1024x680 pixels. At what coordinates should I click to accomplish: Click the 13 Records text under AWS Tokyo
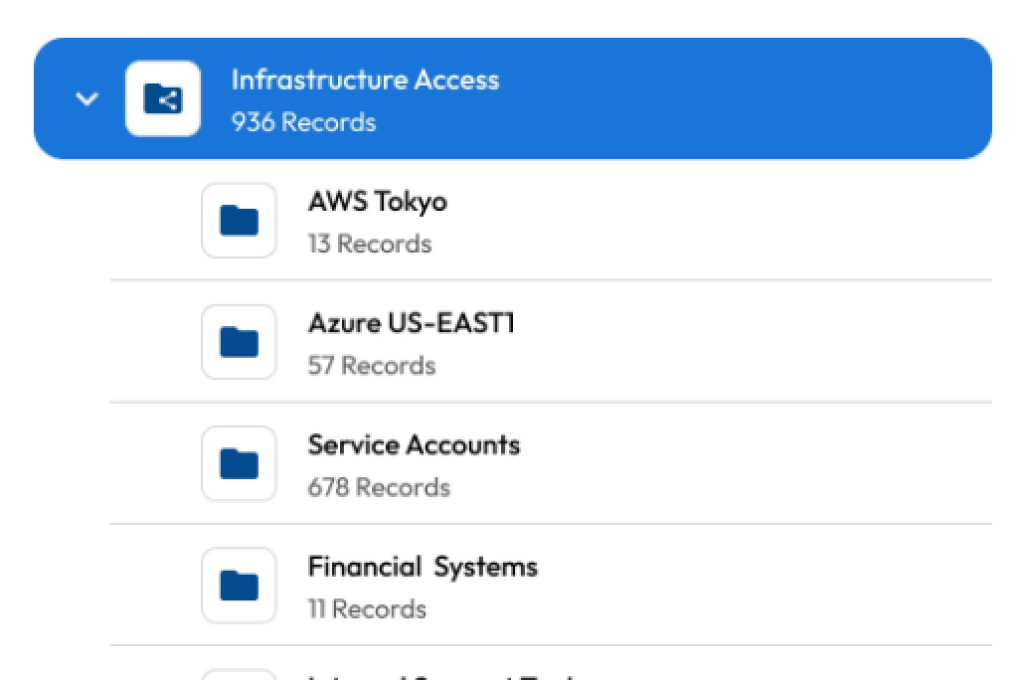[x=371, y=243]
